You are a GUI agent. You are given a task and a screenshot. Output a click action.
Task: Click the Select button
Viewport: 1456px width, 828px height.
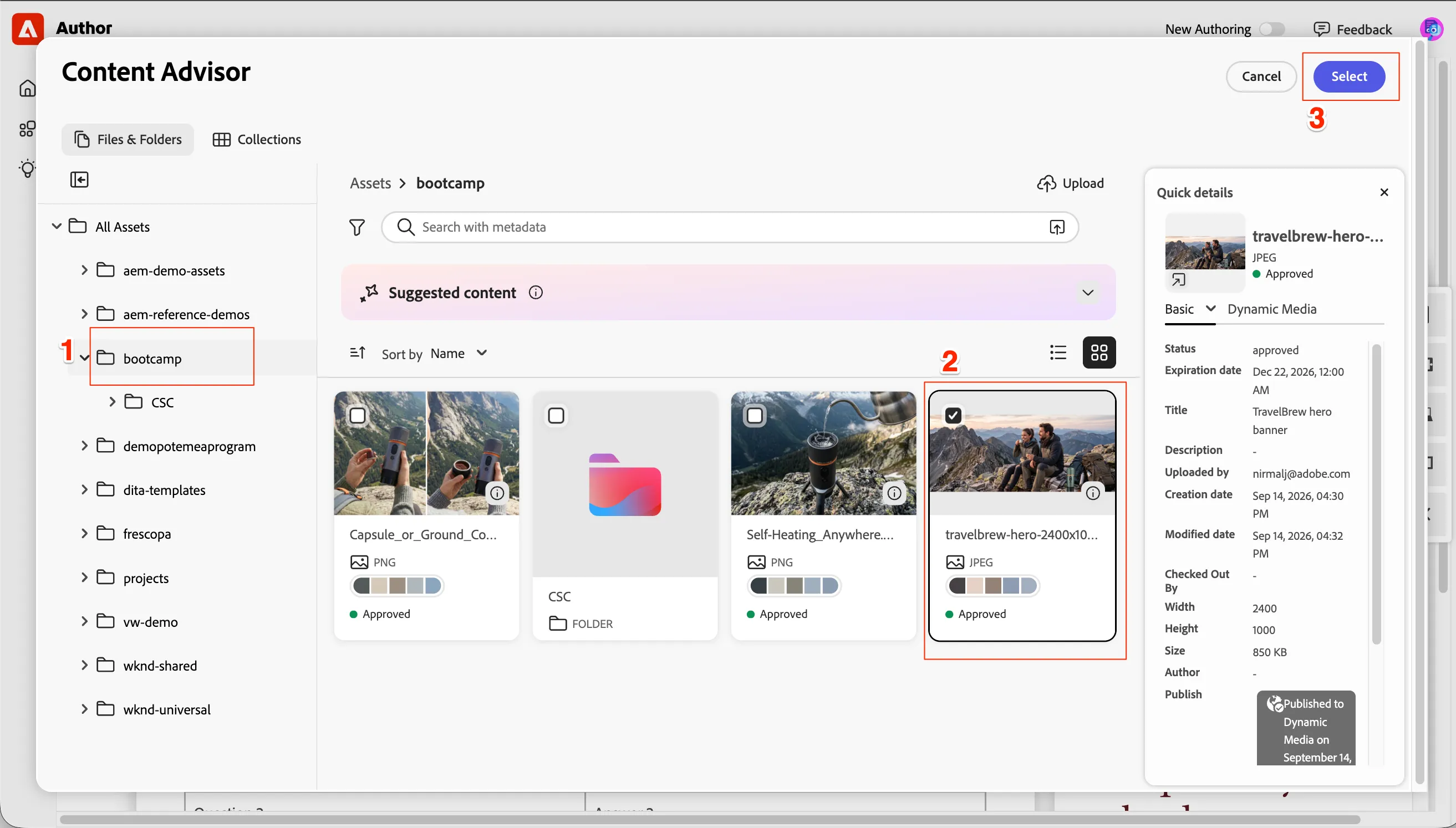(1349, 76)
